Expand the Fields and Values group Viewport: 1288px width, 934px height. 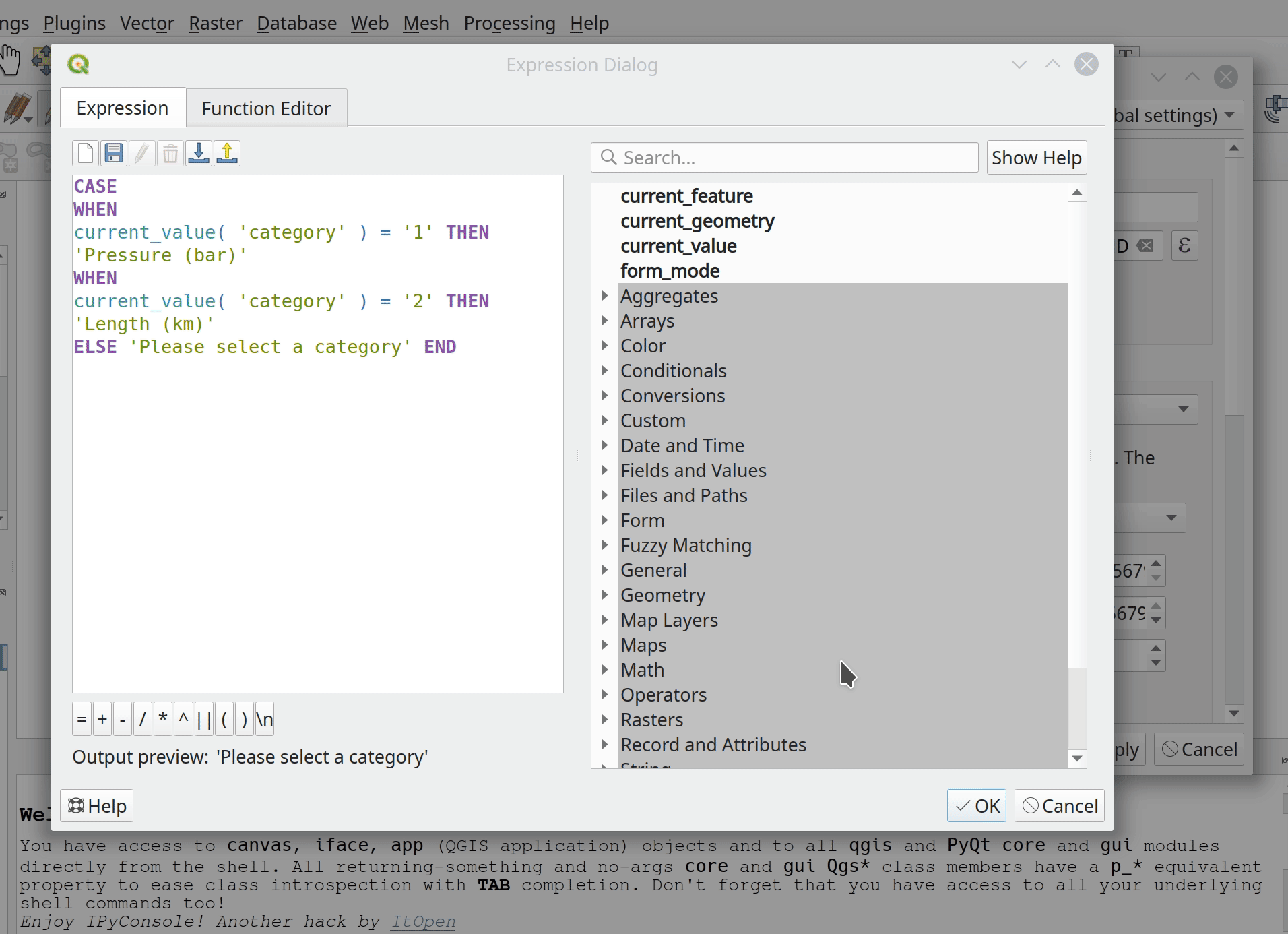tap(604, 470)
